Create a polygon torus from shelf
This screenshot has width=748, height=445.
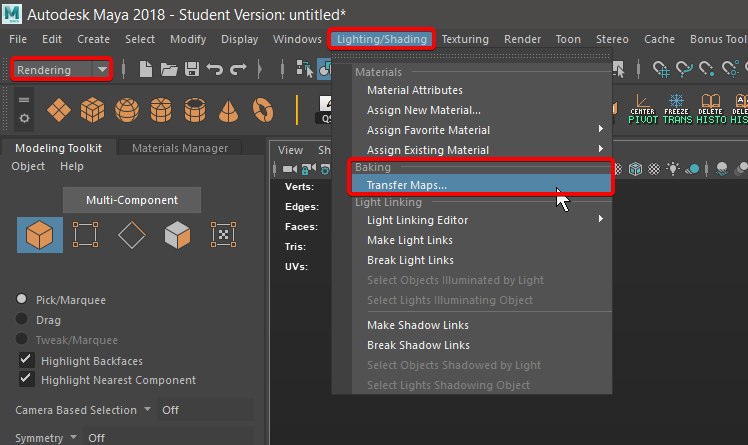[x=263, y=110]
